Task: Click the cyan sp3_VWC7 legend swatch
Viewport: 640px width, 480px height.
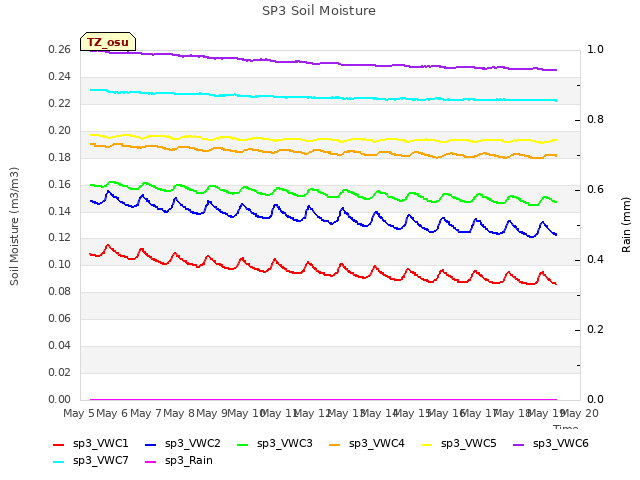Action: (x=58, y=462)
